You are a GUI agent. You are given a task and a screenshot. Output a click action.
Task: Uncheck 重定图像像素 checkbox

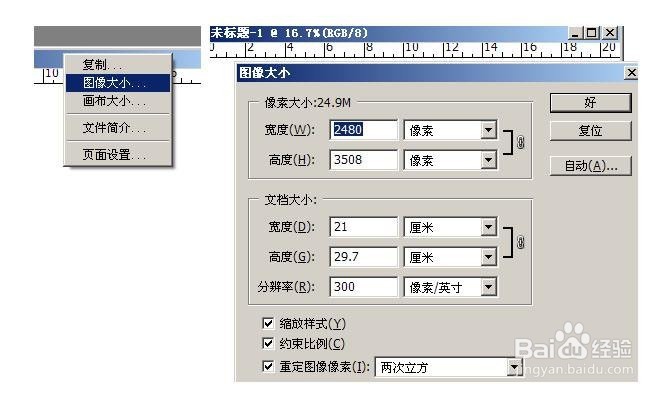(268, 366)
